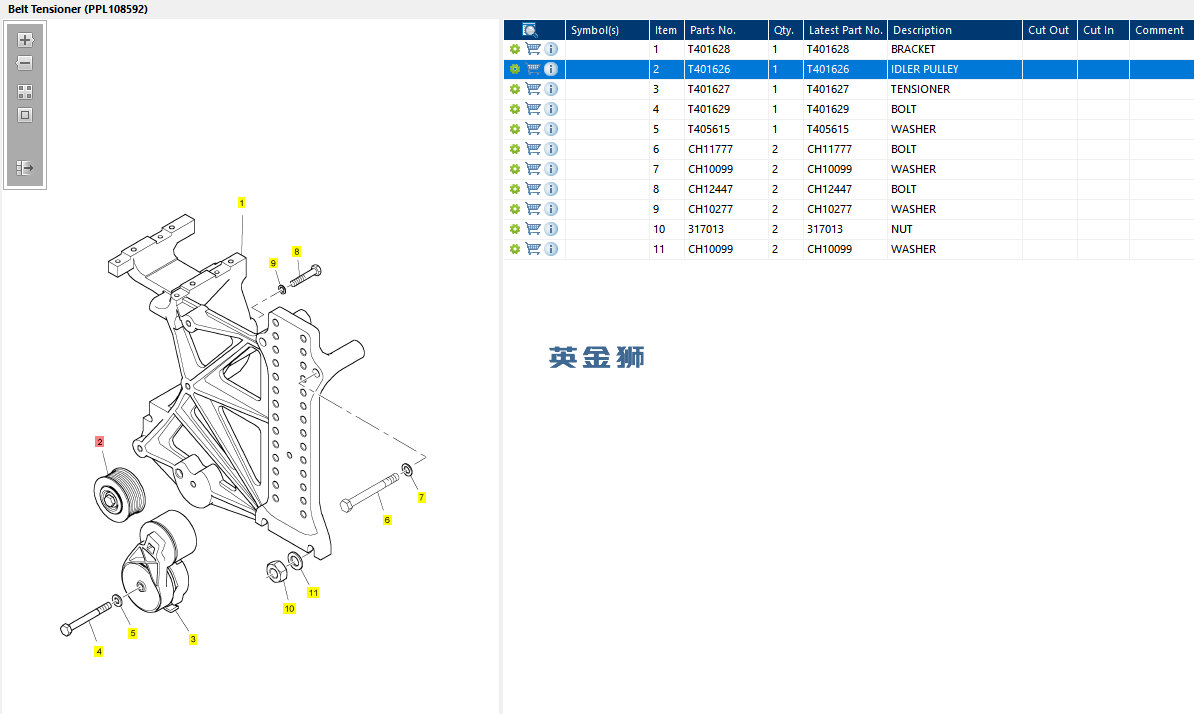Sort by Qty. column header
1194x714 pixels.
pos(785,30)
